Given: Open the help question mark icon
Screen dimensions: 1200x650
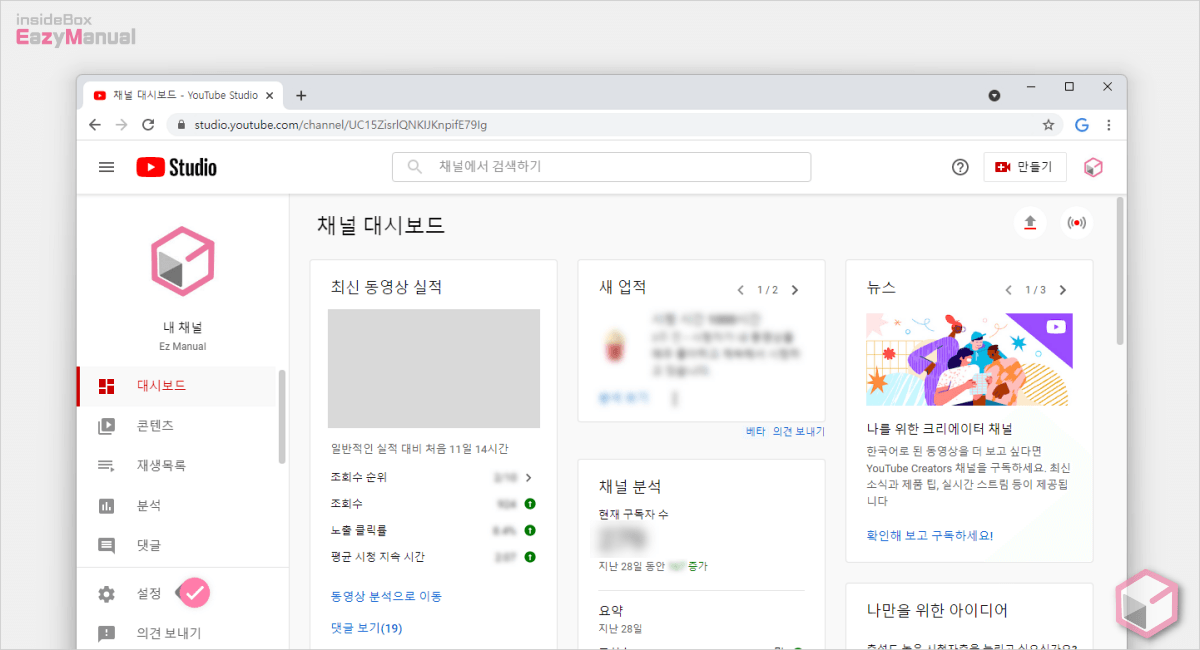Looking at the screenshot, I should tap(960, 167).
